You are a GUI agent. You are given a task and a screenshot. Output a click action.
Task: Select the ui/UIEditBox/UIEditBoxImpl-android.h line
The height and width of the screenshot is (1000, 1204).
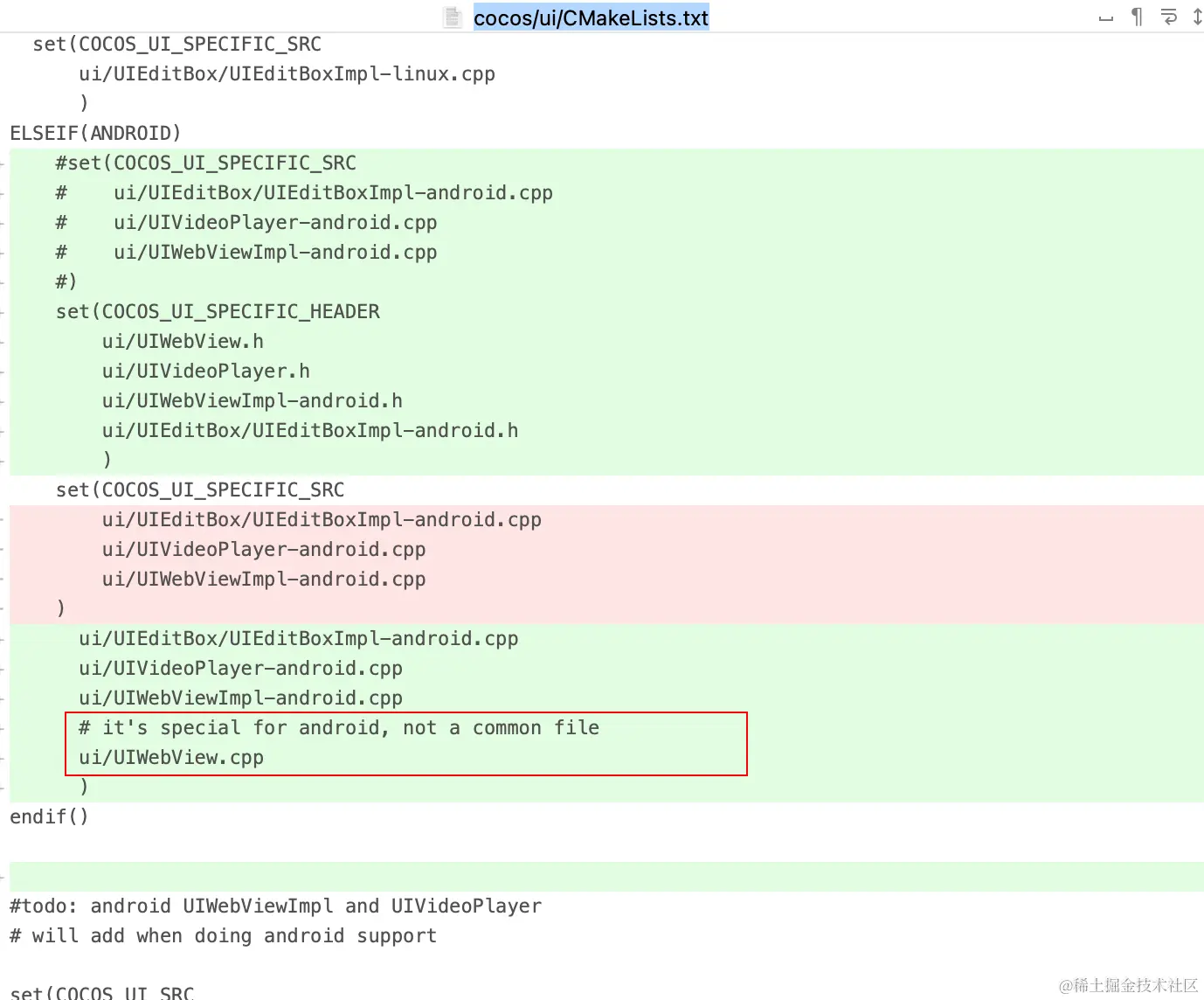pos(309,431)
